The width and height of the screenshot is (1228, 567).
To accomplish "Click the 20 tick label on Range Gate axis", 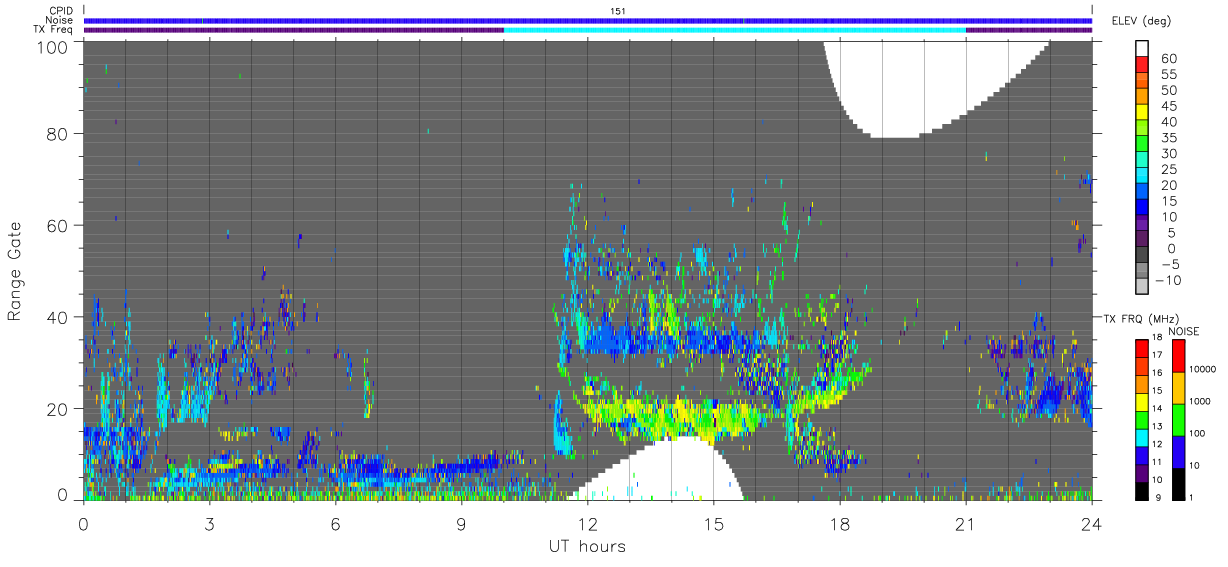I will coord(56,409).
